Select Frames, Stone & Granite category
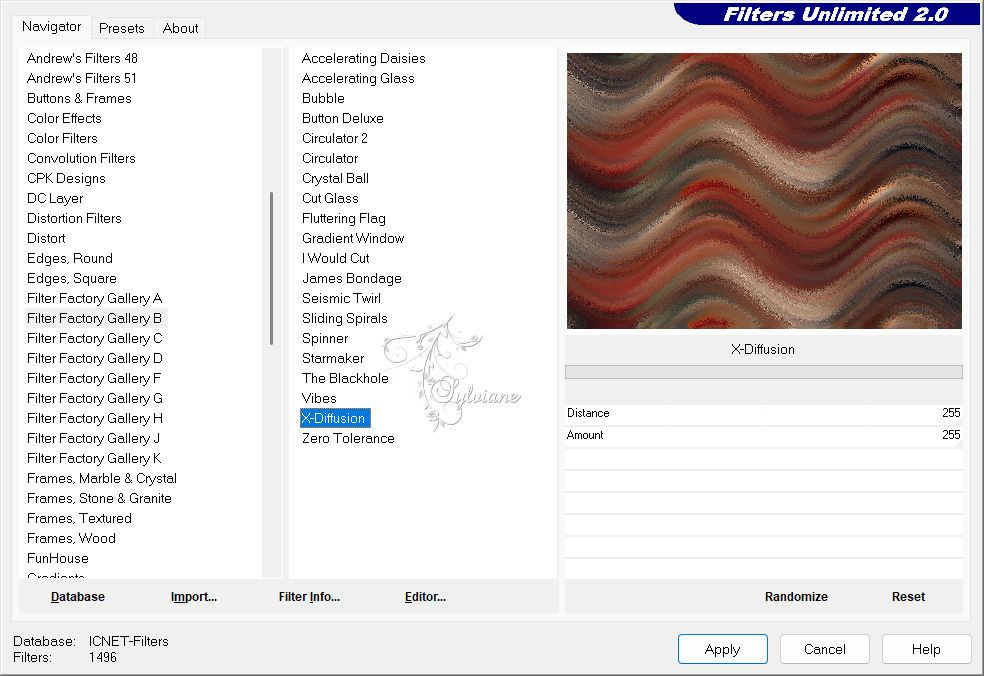 [x=99, y=499]
